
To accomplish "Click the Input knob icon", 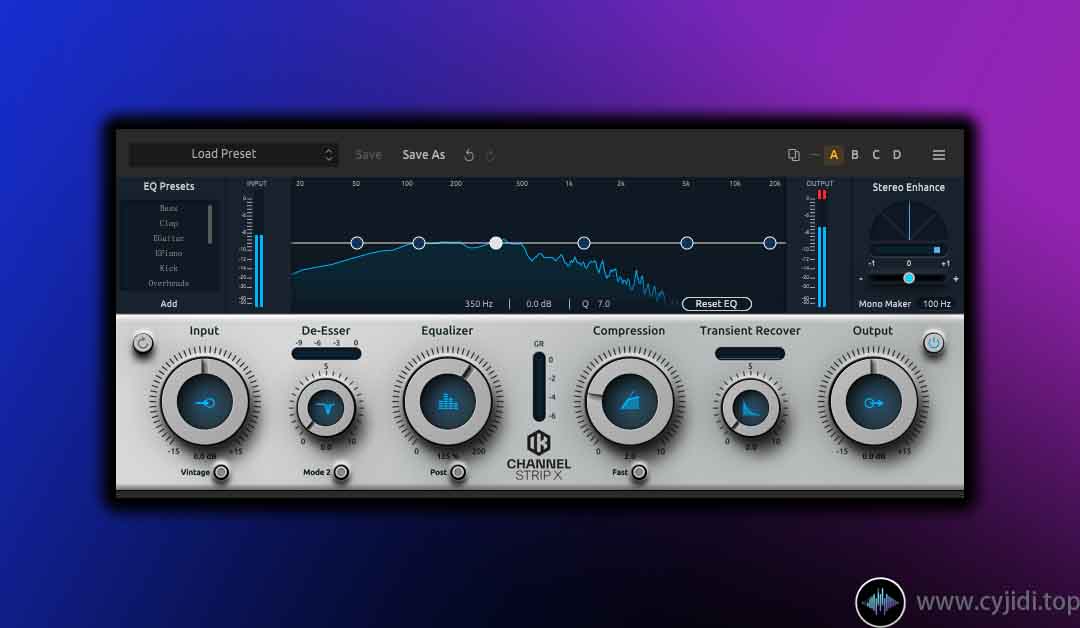I will pyautogui.click(x=205, y=403).
